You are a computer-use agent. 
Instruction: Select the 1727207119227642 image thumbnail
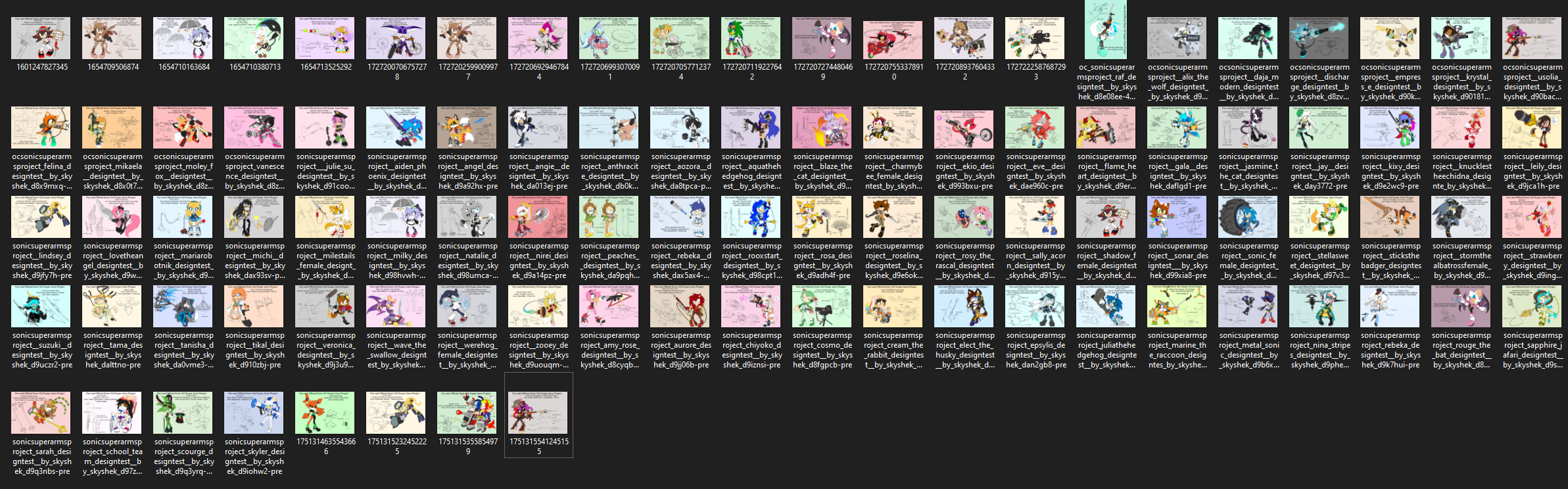click(752, 38)
